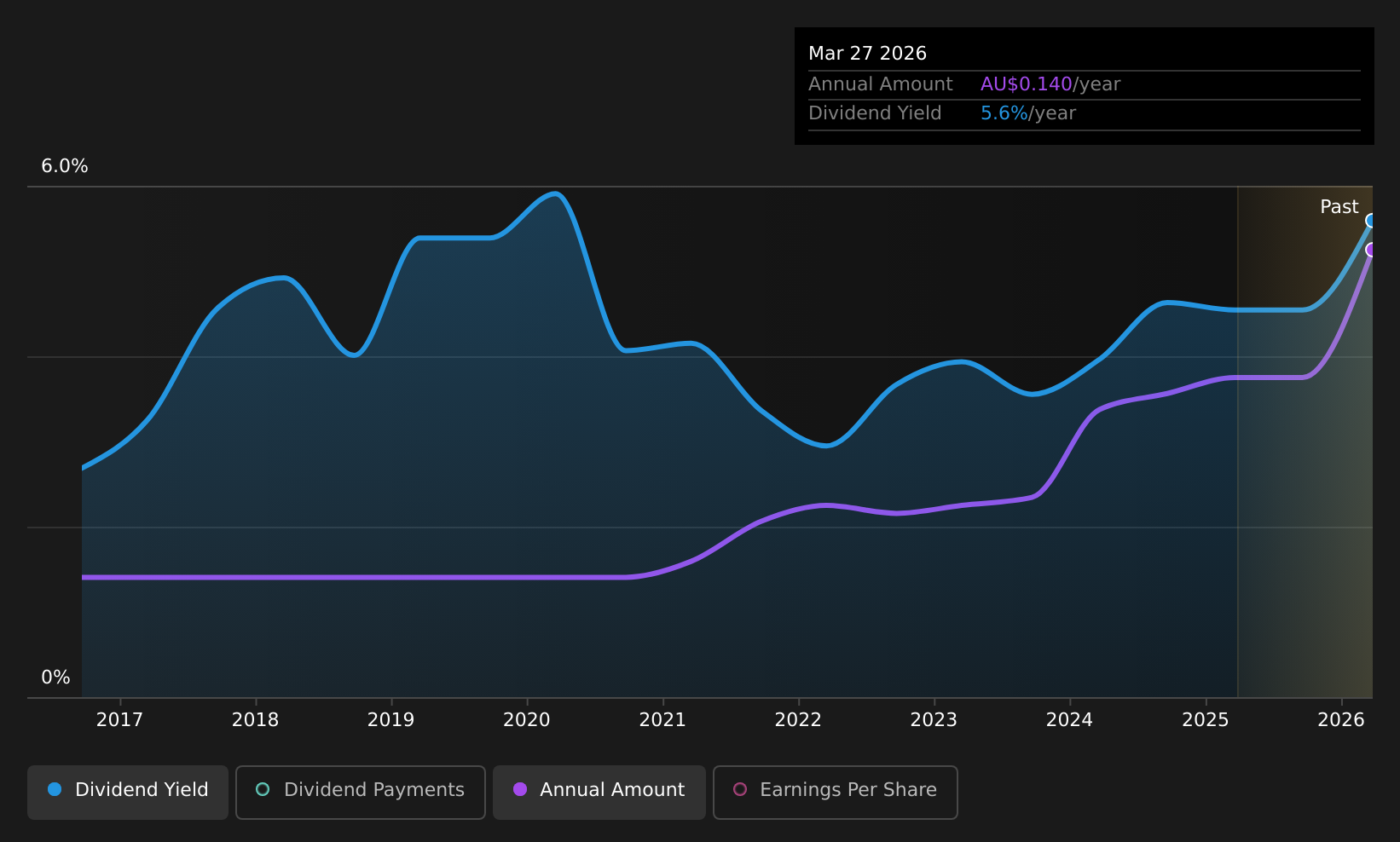Screen dimensions: 1400x842
Task: Click the 'Dividend Yield' tooltip row label
Action: (x=875, y=113)
